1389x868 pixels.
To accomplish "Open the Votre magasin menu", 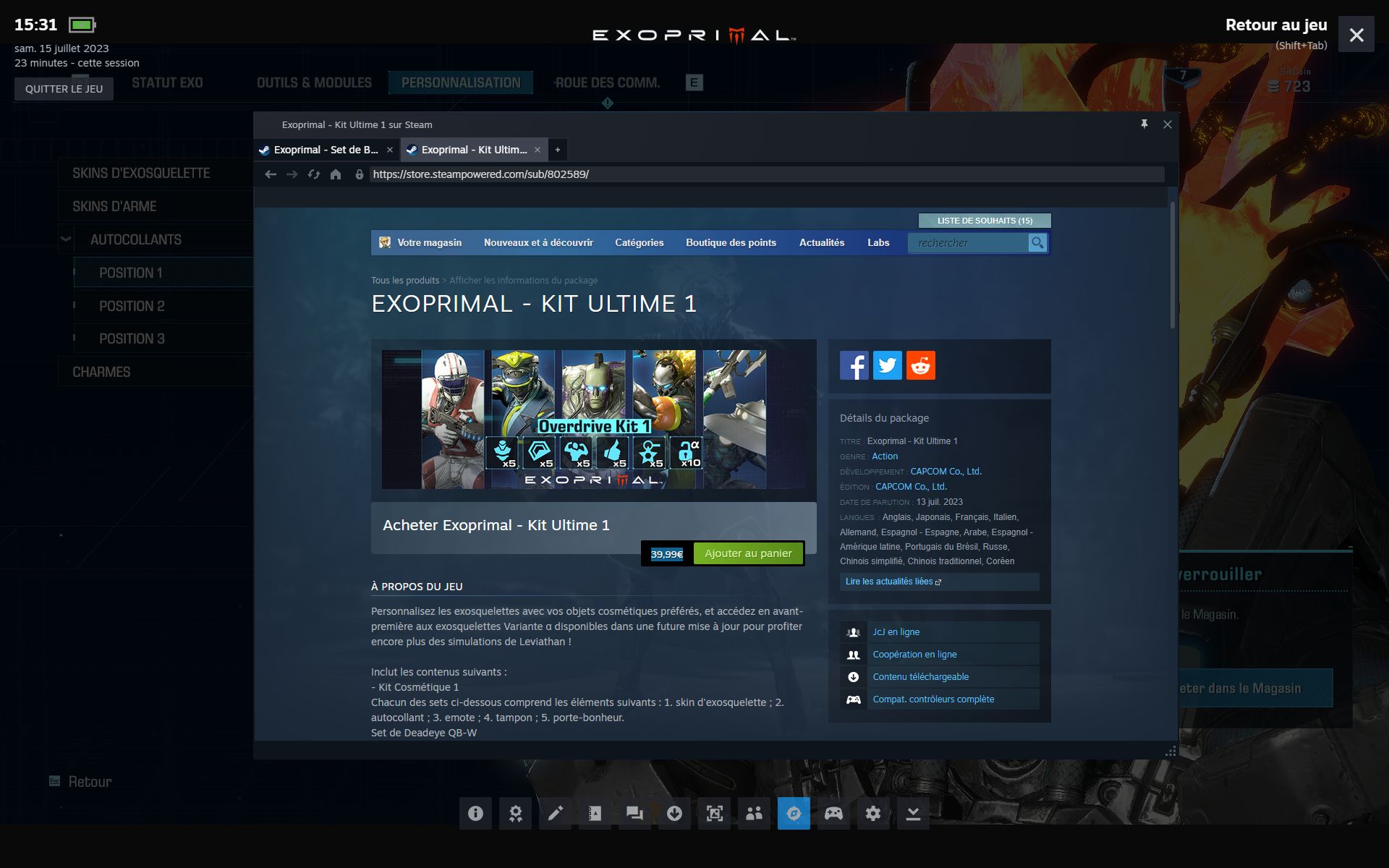I will pos(429,243).
